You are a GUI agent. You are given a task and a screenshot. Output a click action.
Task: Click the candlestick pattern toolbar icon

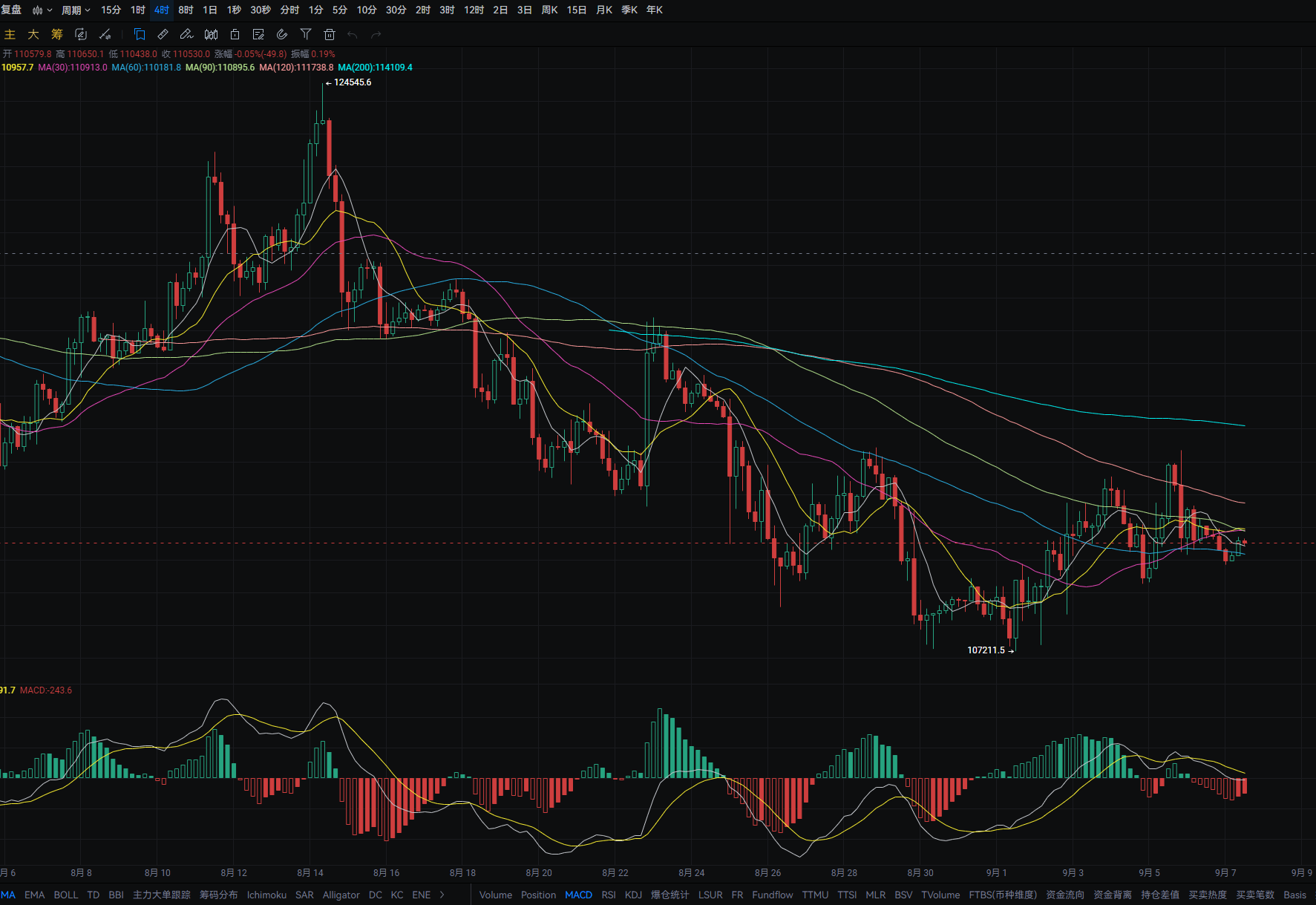pos(211,34)
